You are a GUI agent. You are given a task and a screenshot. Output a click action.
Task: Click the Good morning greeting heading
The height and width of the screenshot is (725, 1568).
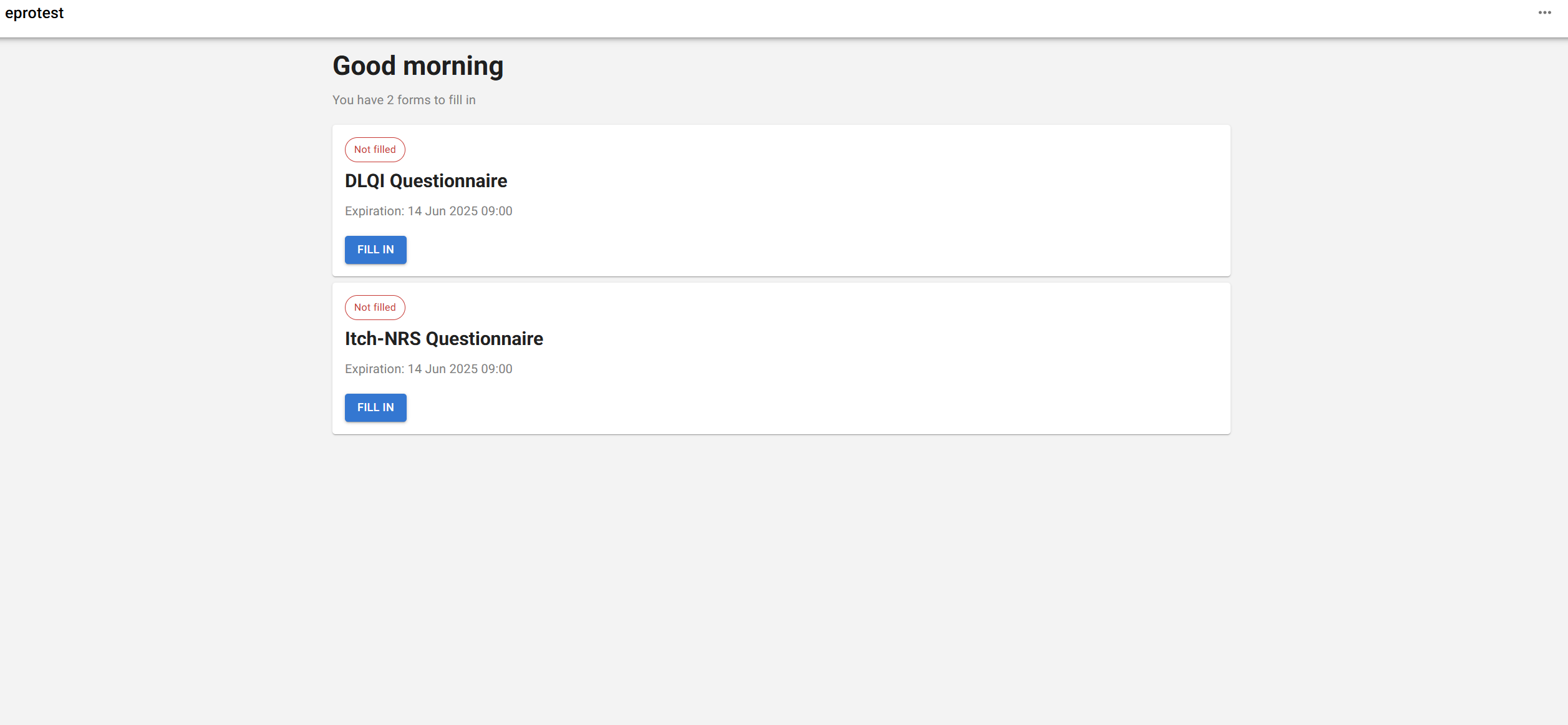tap(418, 66)
